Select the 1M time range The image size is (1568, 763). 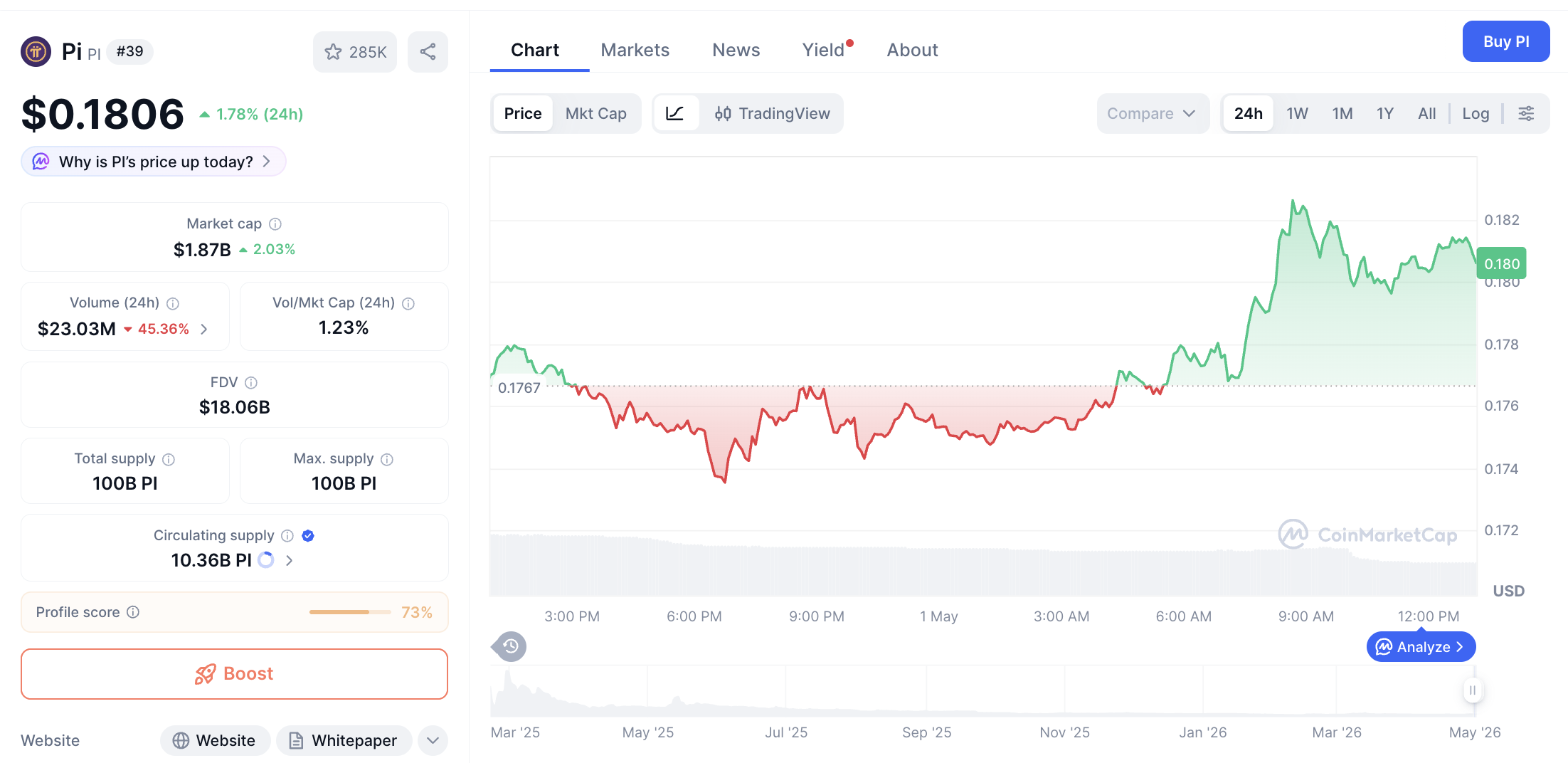click(1342, 113)
